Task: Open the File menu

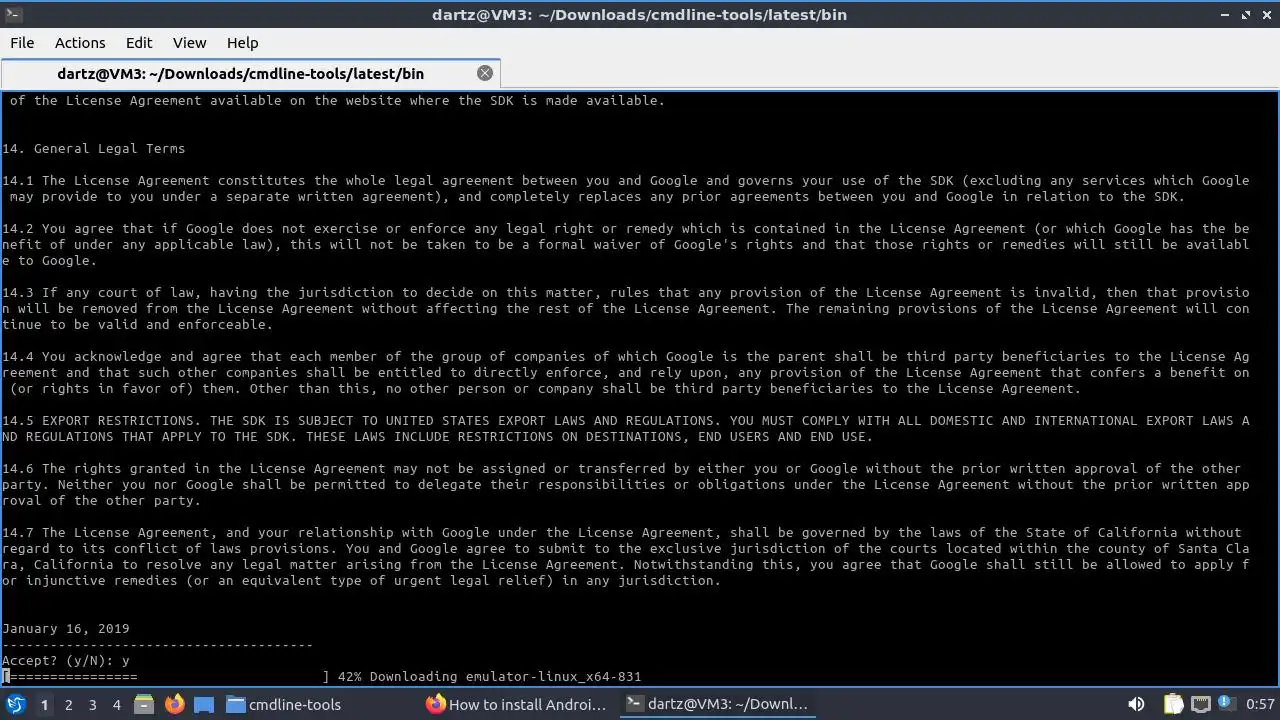Action: click(x=22, y=42)
